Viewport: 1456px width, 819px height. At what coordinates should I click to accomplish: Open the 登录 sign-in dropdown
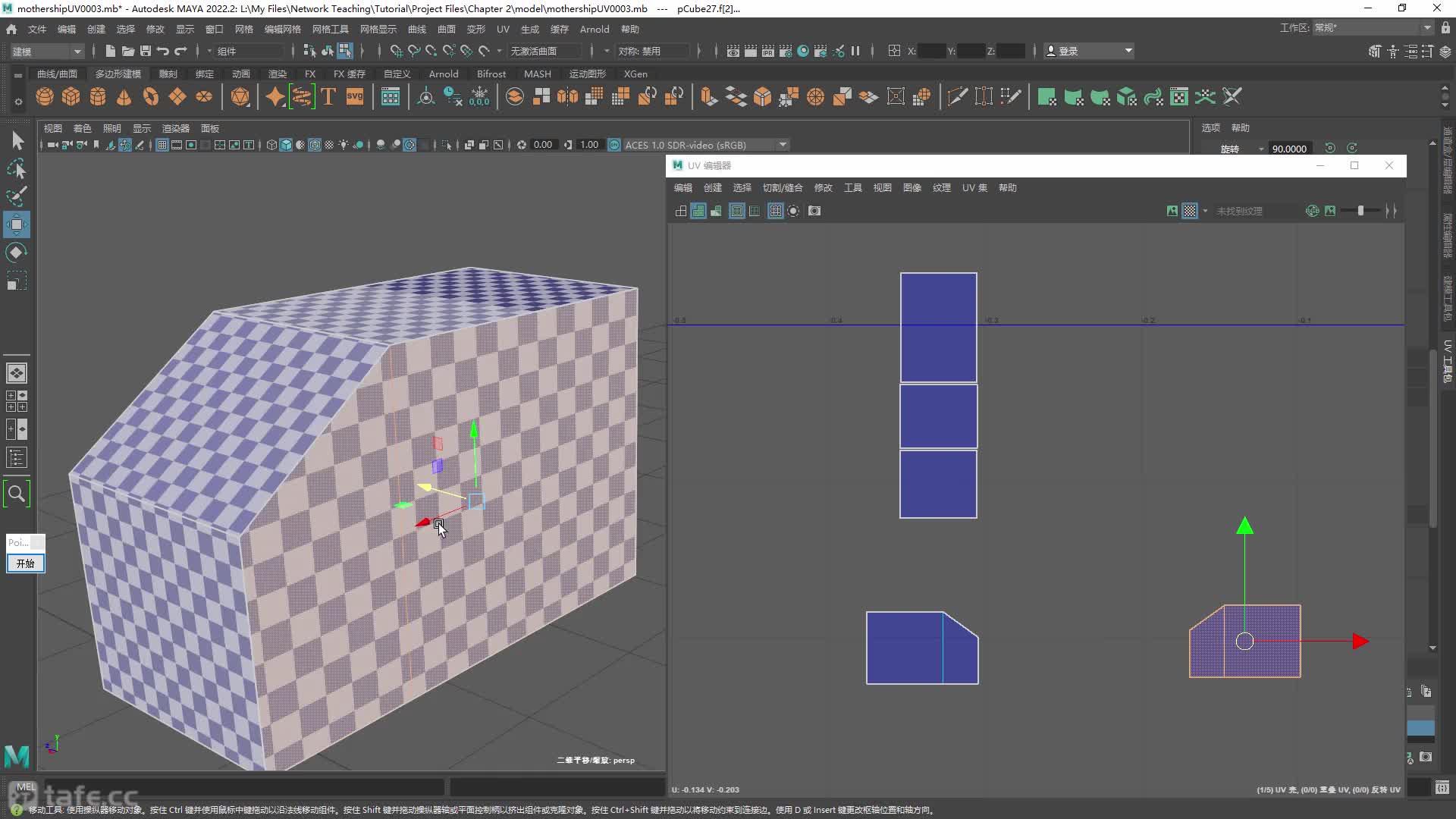click(x=1089, y=51)
